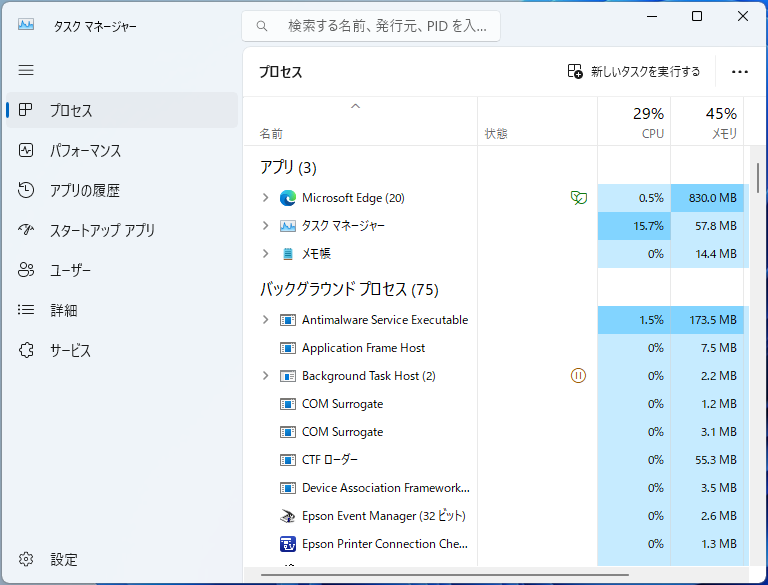Screen dimensions: 768x585
Task: Maximize the Task Manager window
Action: [x=696, y=16]
